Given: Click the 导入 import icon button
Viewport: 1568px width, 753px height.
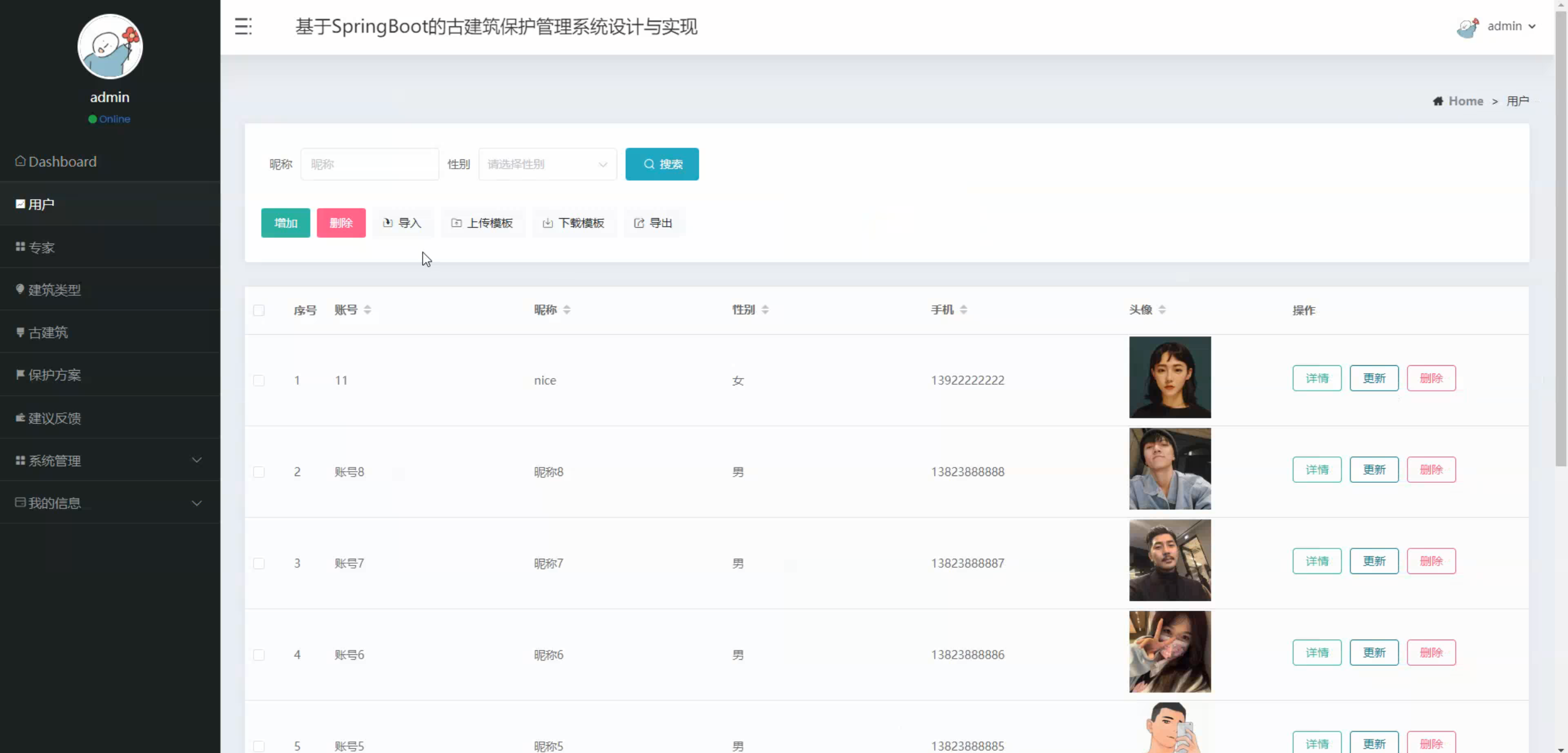Looking at the screenshot, I should tap(402, 223).
